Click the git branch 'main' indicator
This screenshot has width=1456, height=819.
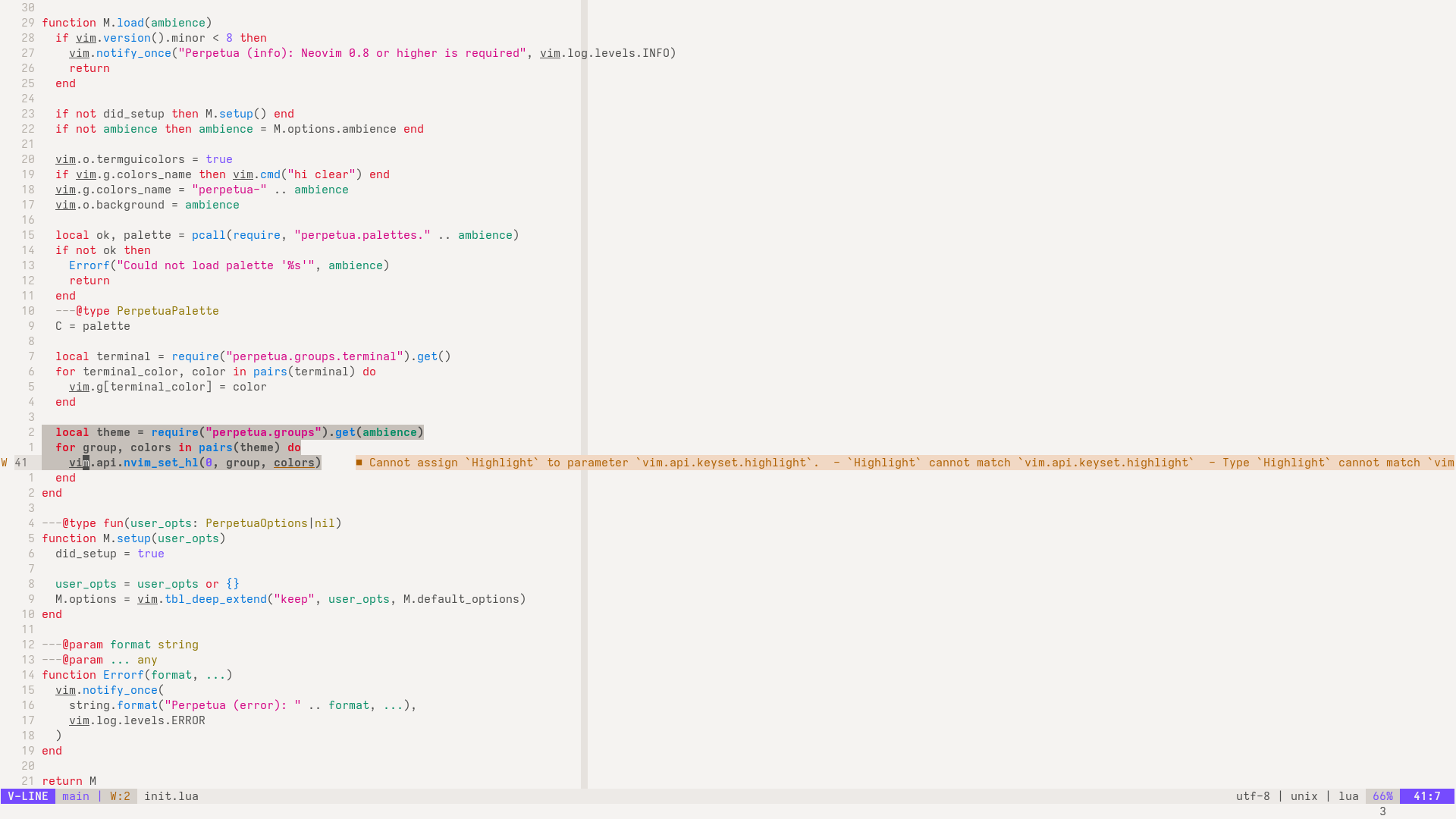pos(75,796)
